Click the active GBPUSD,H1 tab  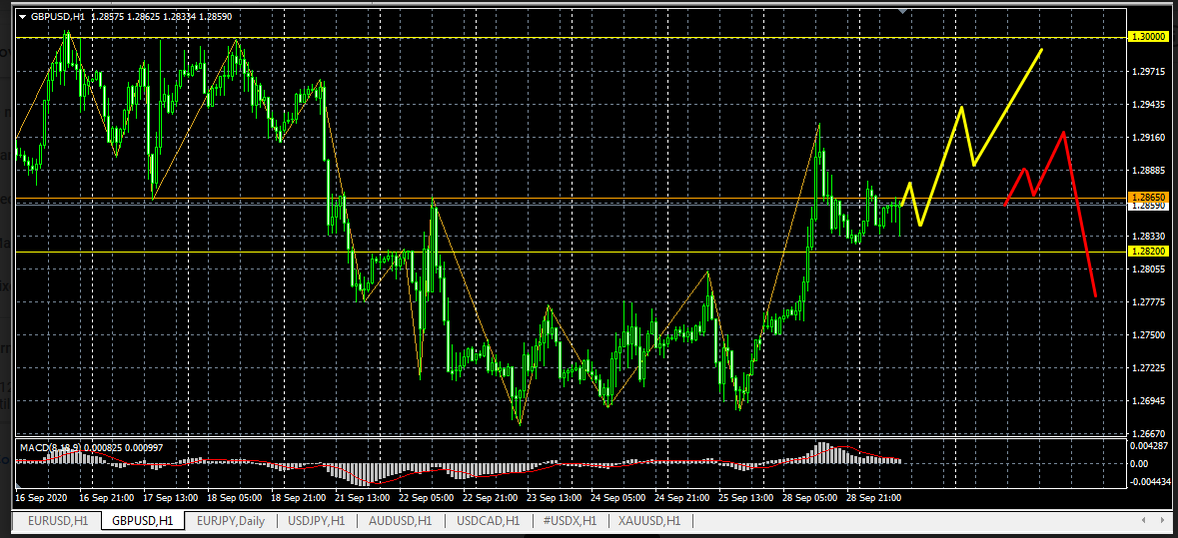click(143, 521)
